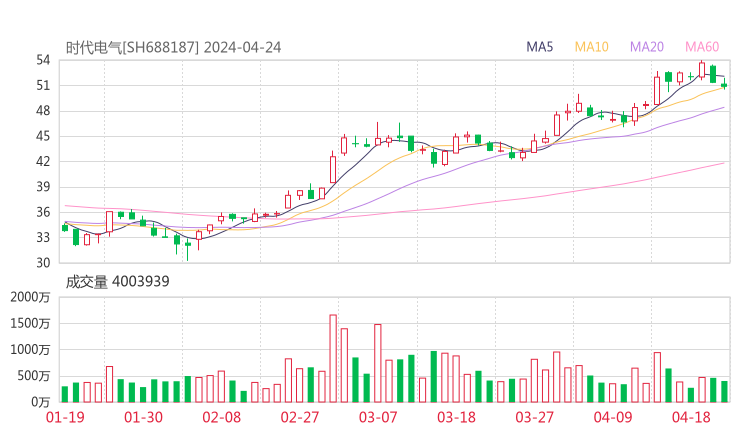Select the MA20 legend label
The height and width of the screenshot is (440, 740).
tap(647, 47)
